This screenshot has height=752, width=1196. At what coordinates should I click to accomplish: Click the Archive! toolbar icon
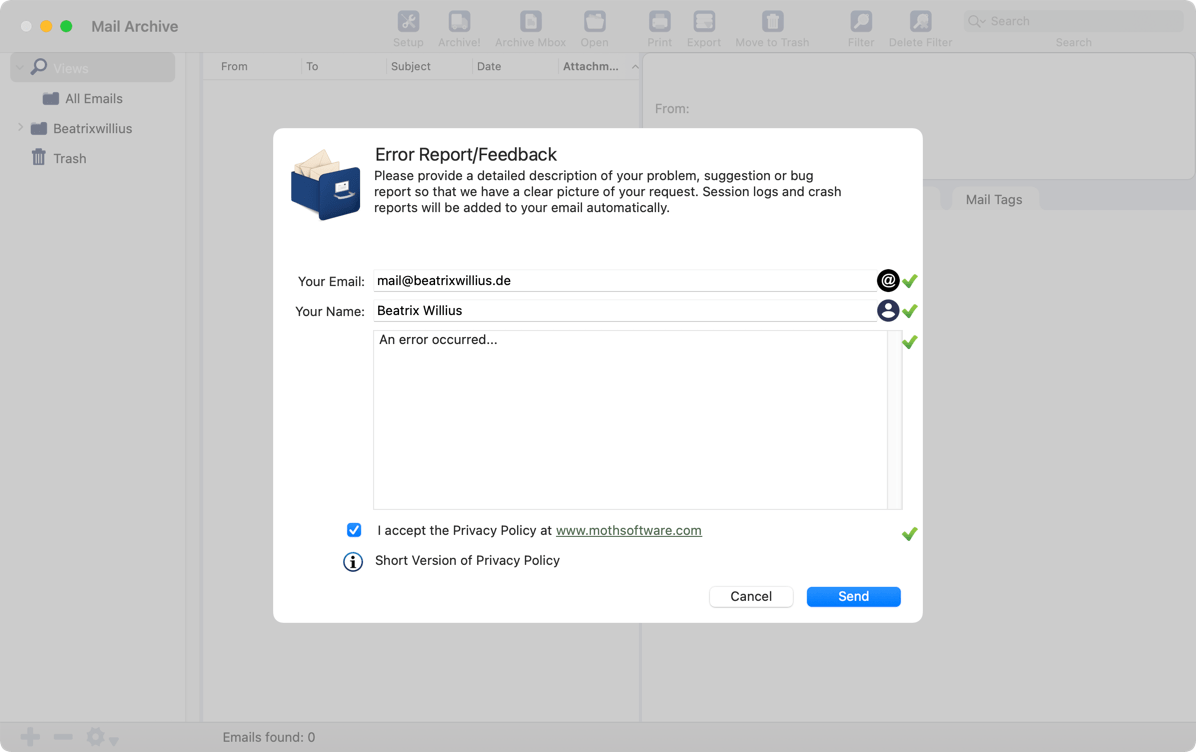[x=459, y=22]
